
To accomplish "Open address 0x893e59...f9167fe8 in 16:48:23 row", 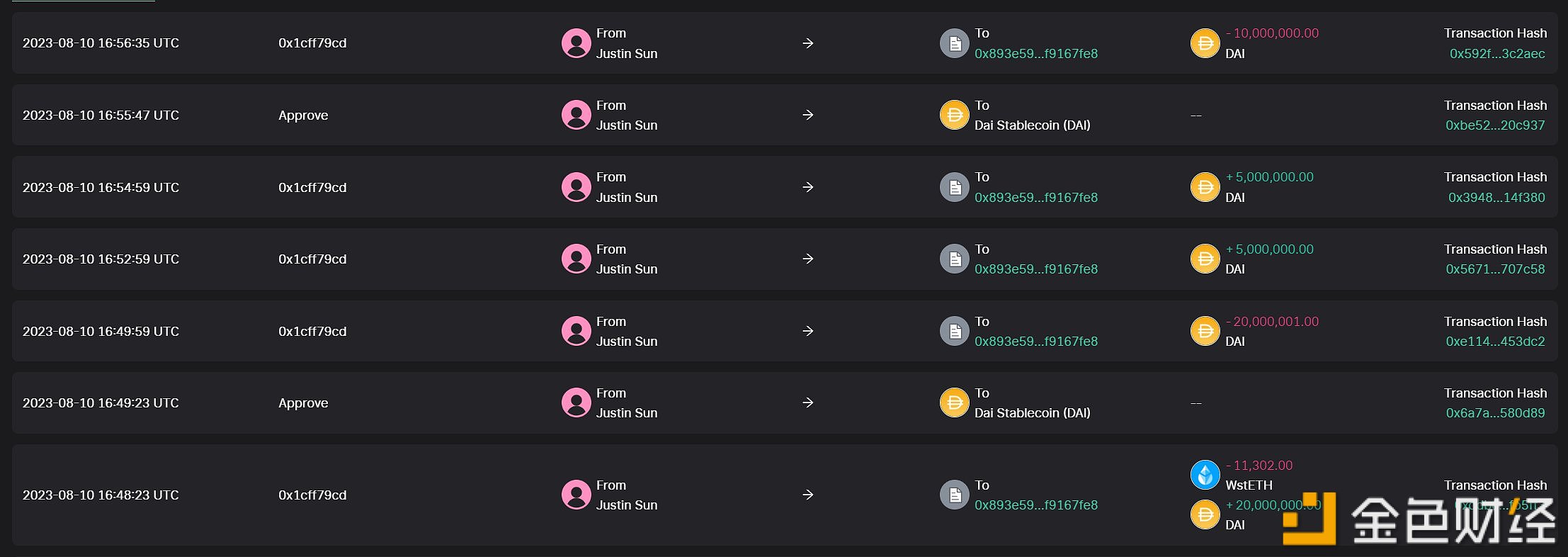I will tap(1036, 505).
